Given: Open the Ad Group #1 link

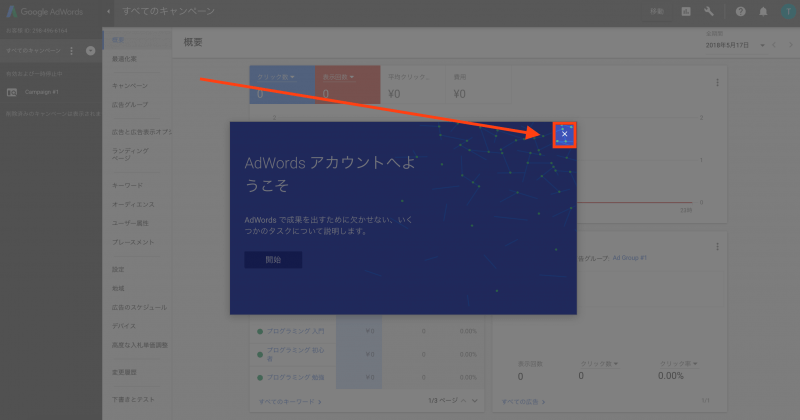Looking at the screenshot, I should point(630,258).
